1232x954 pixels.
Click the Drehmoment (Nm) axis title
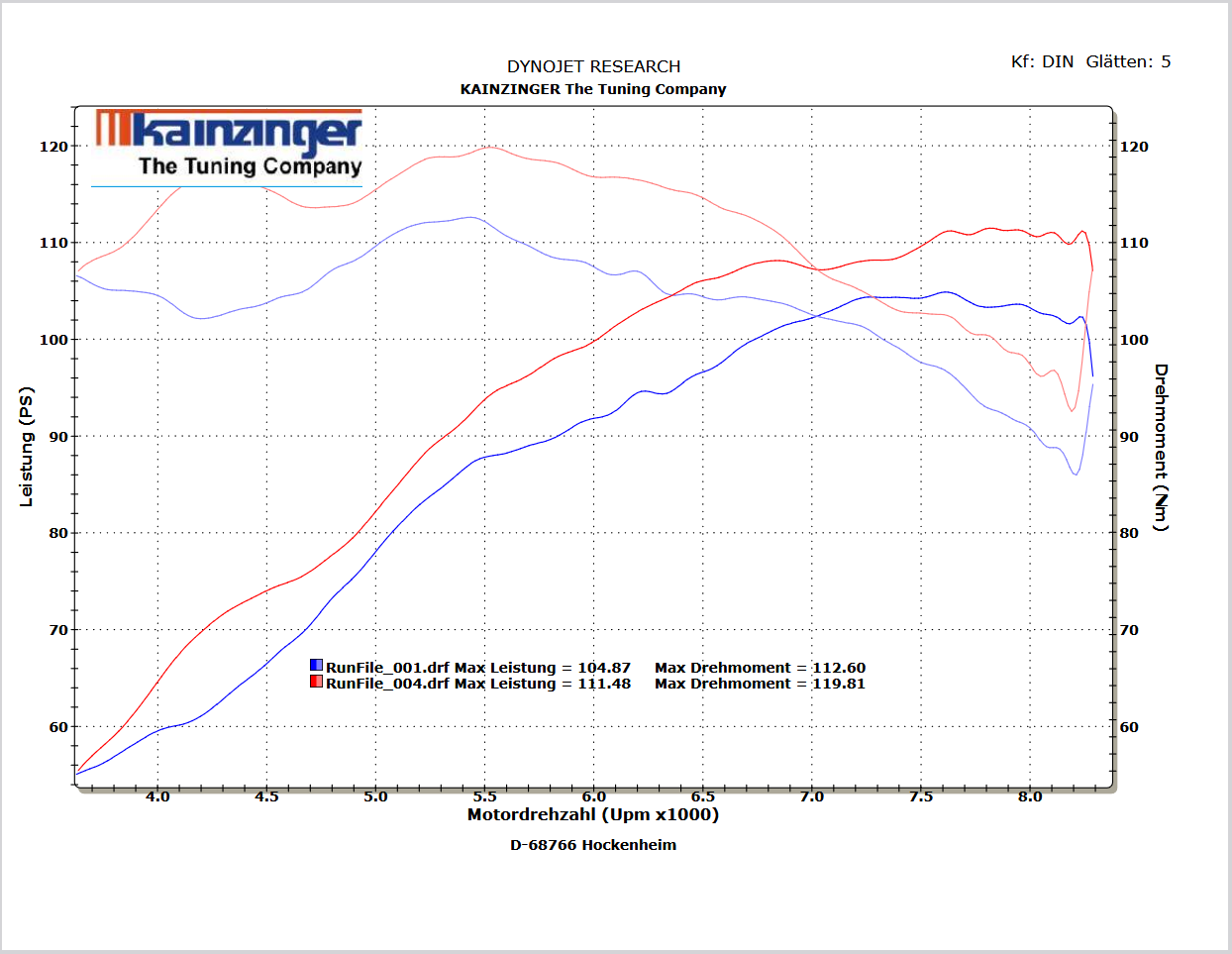1161,447
